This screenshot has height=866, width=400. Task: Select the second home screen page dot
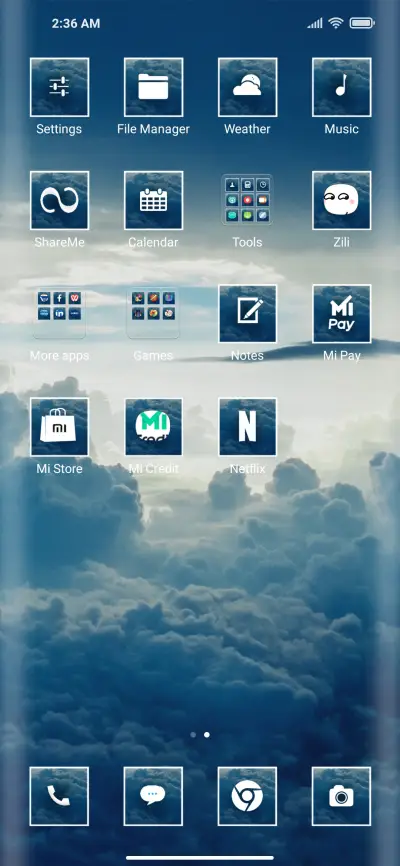tap(207, 735)
